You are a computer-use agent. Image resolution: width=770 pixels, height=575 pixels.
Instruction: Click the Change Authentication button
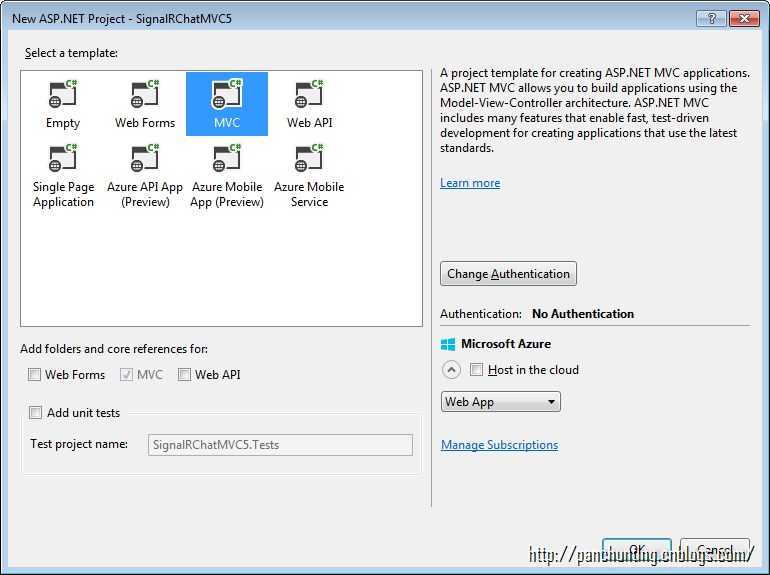tap(508, 274)
